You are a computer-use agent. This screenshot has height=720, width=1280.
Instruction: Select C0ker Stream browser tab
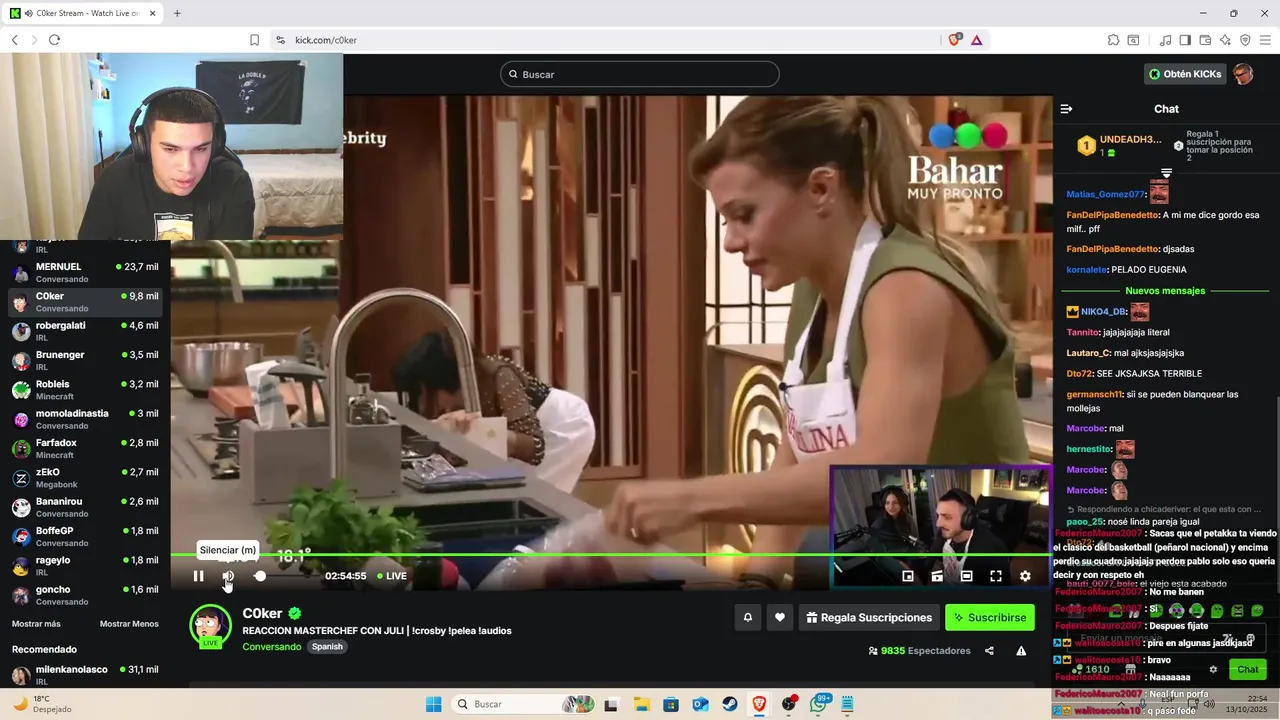pyautogui.click(x=84, y=13)
